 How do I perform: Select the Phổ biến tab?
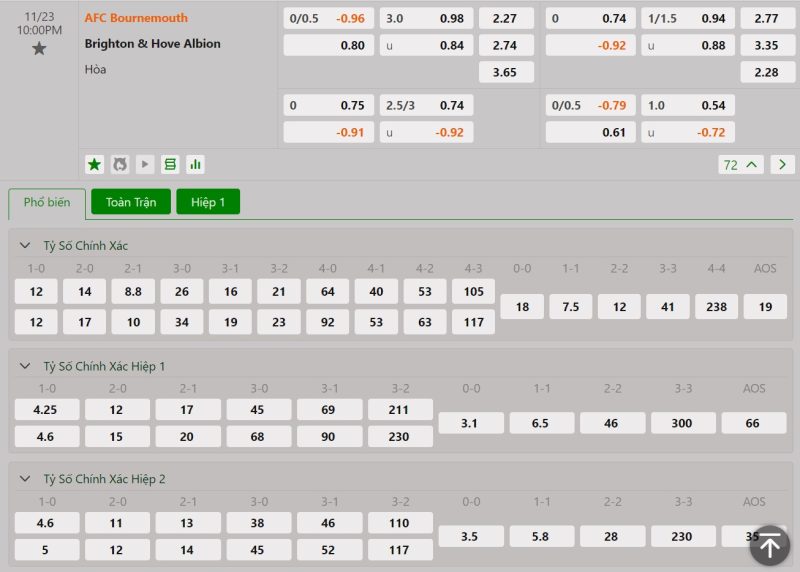pyautogui.click(x=47, y=203)
